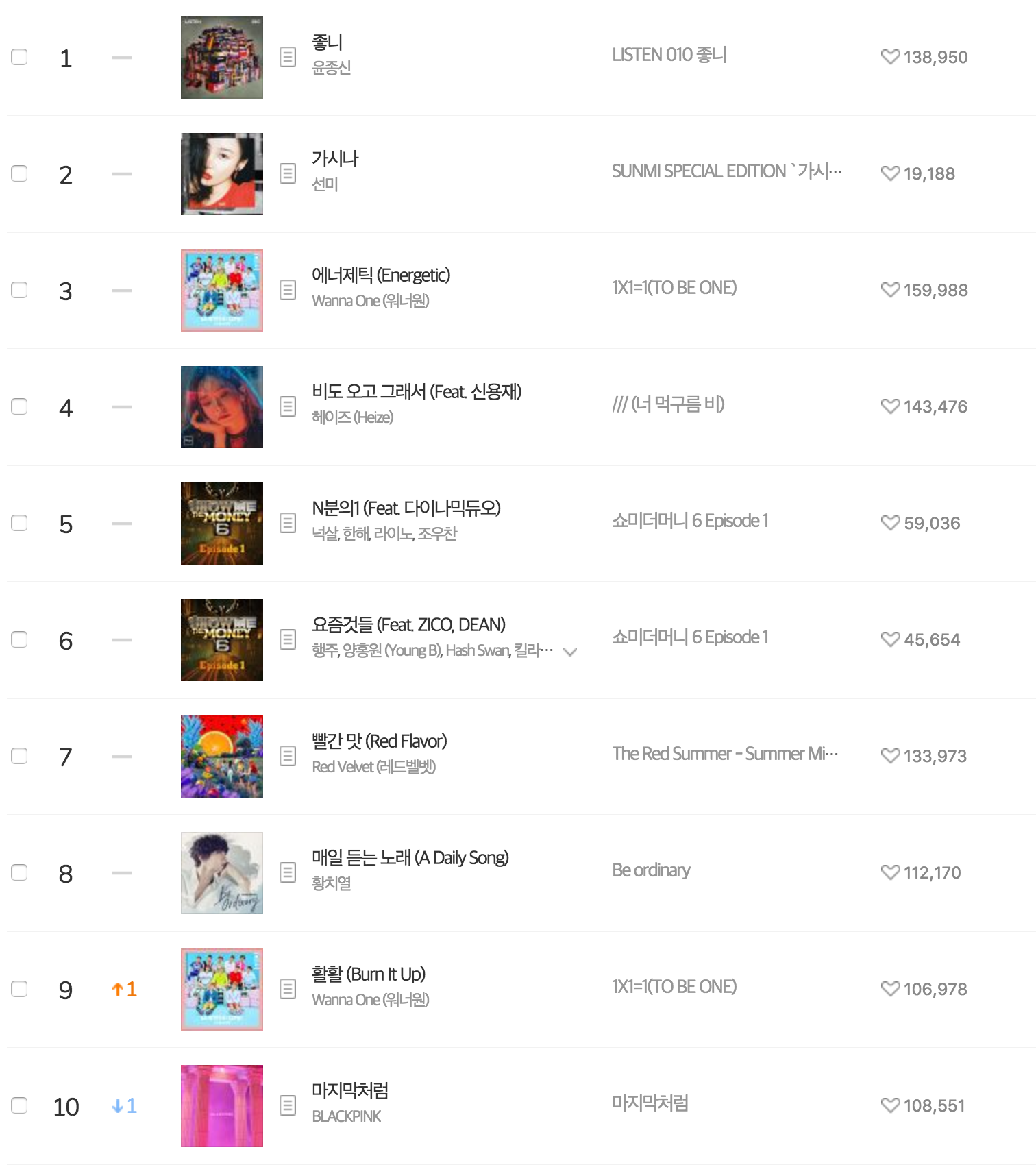Expand the artist list for 요즘것들
1036x1165 pixels.
pos(569,652)
